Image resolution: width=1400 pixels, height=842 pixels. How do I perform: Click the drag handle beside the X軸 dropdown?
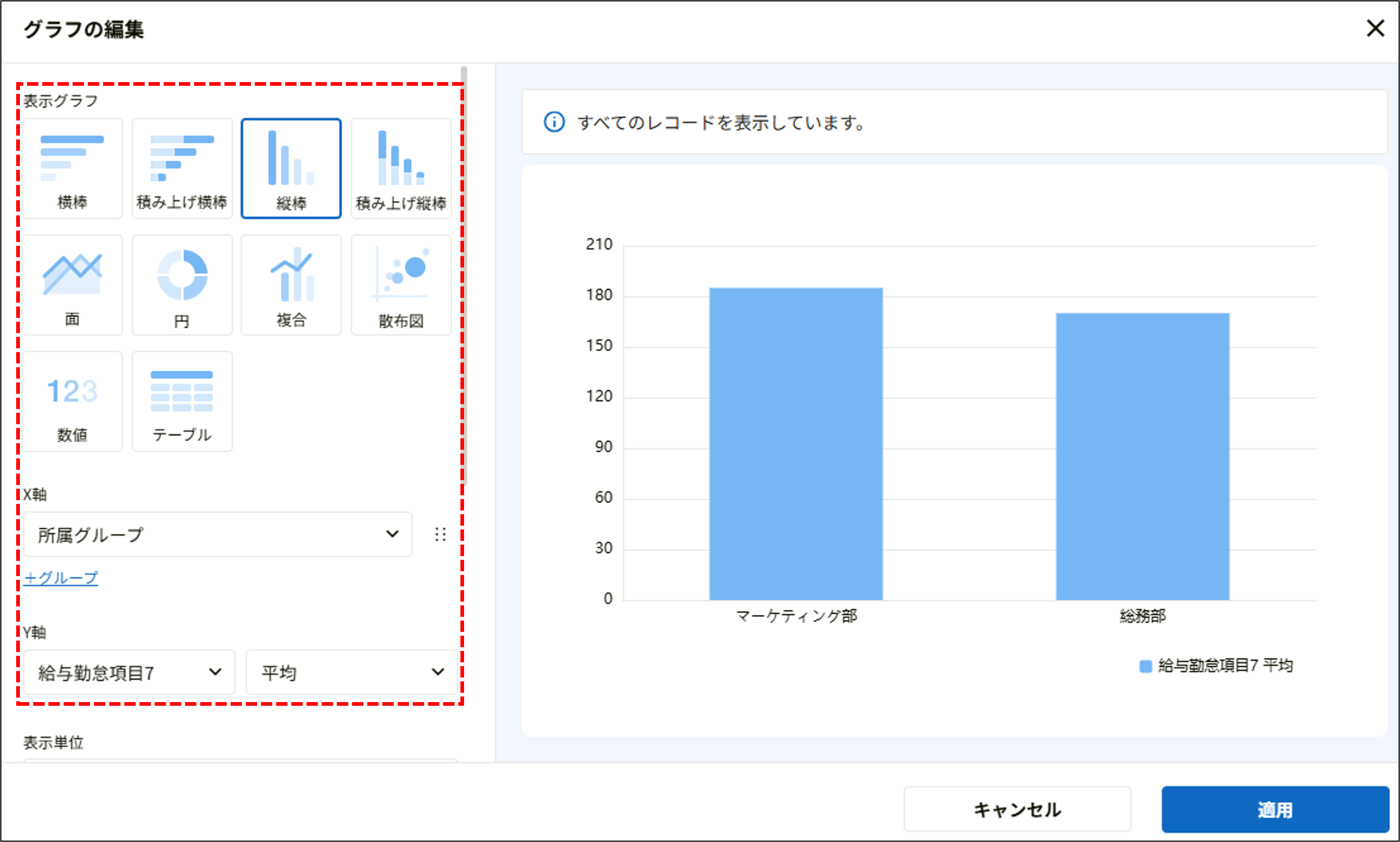440,534
